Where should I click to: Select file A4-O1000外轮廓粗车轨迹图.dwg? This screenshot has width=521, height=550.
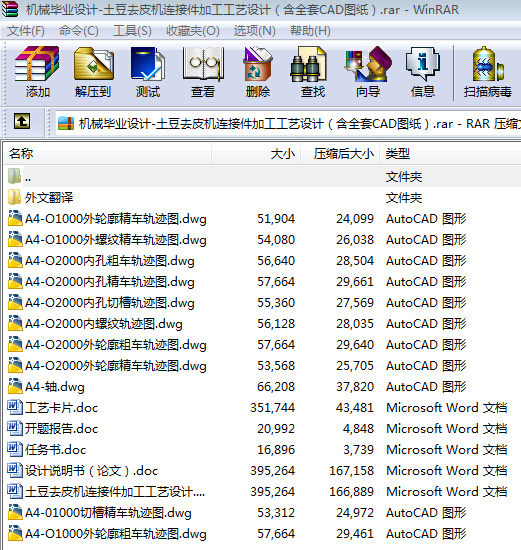(116, 534)
